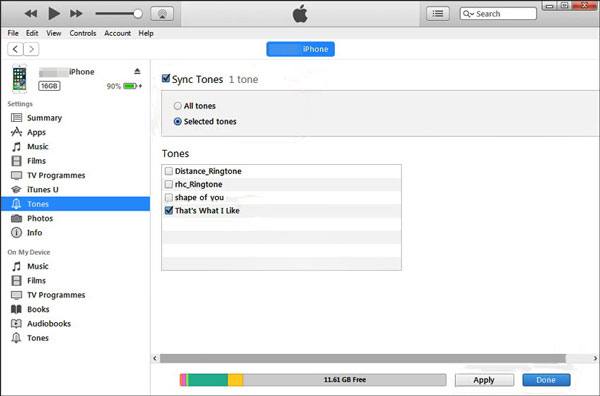Uncheck the Sync Tones checkbox
This screenshot has height=396, width=600.
166,78
